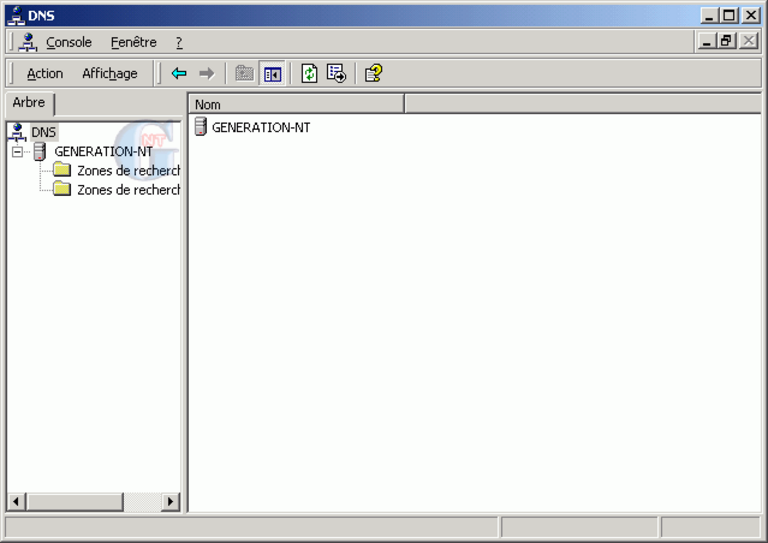Viewport: 768px width, 543px height.
Task: Click the DNS icon in the title bar
Action: (16, 15)
